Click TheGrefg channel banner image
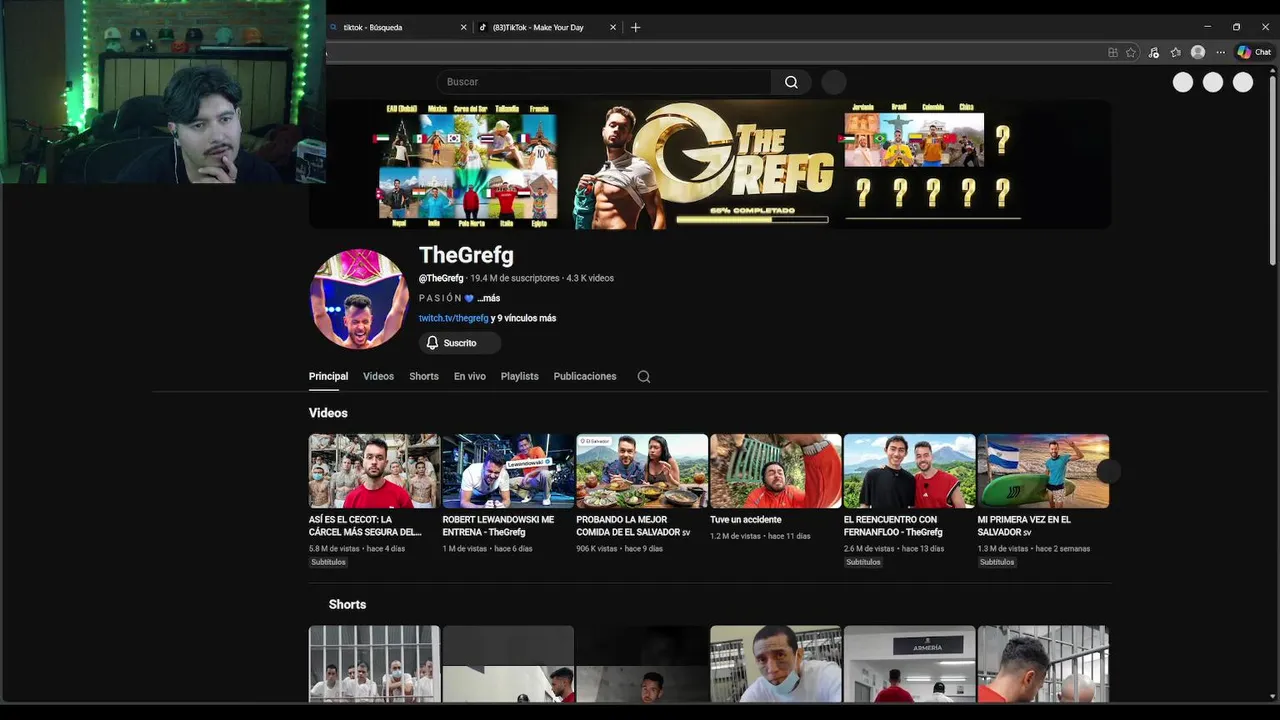This screenshot has height=720, width=1280. pos(710,164)
